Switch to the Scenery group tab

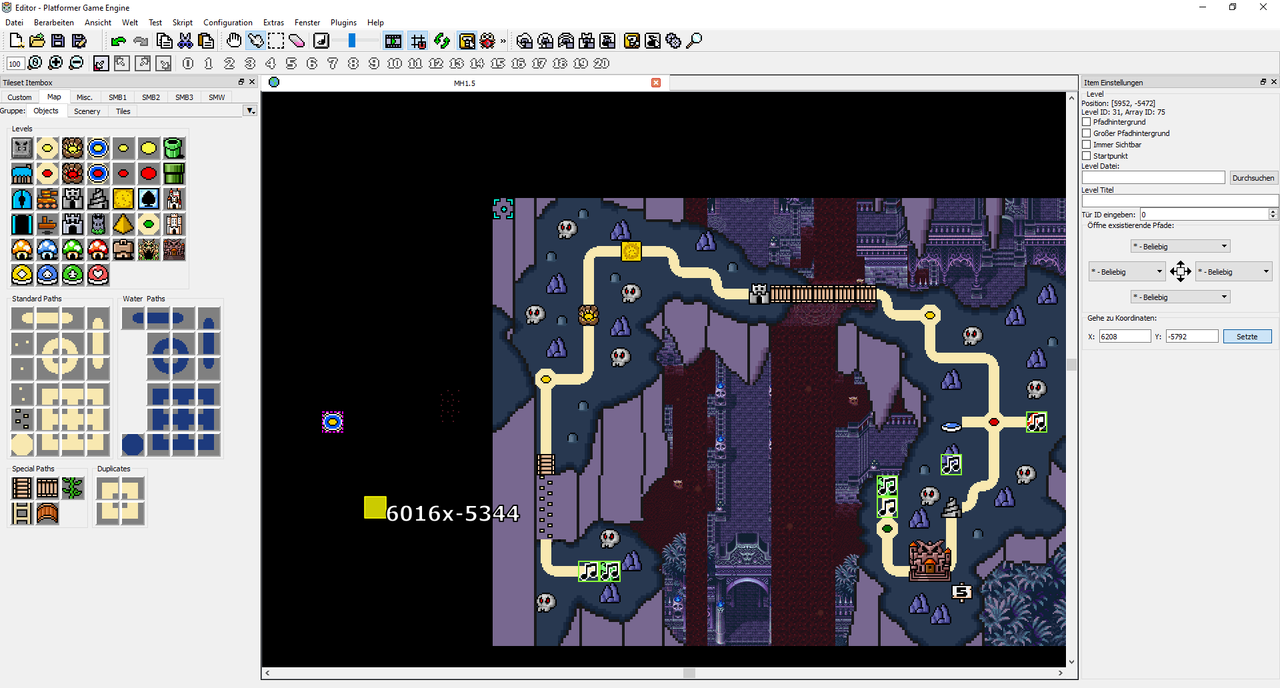[x=87, y=111]
